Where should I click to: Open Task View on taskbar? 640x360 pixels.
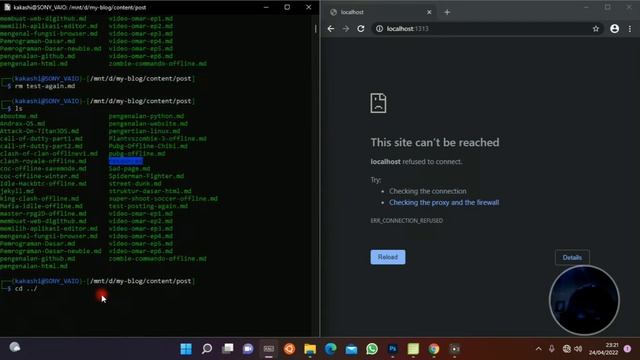coord(227,349)
